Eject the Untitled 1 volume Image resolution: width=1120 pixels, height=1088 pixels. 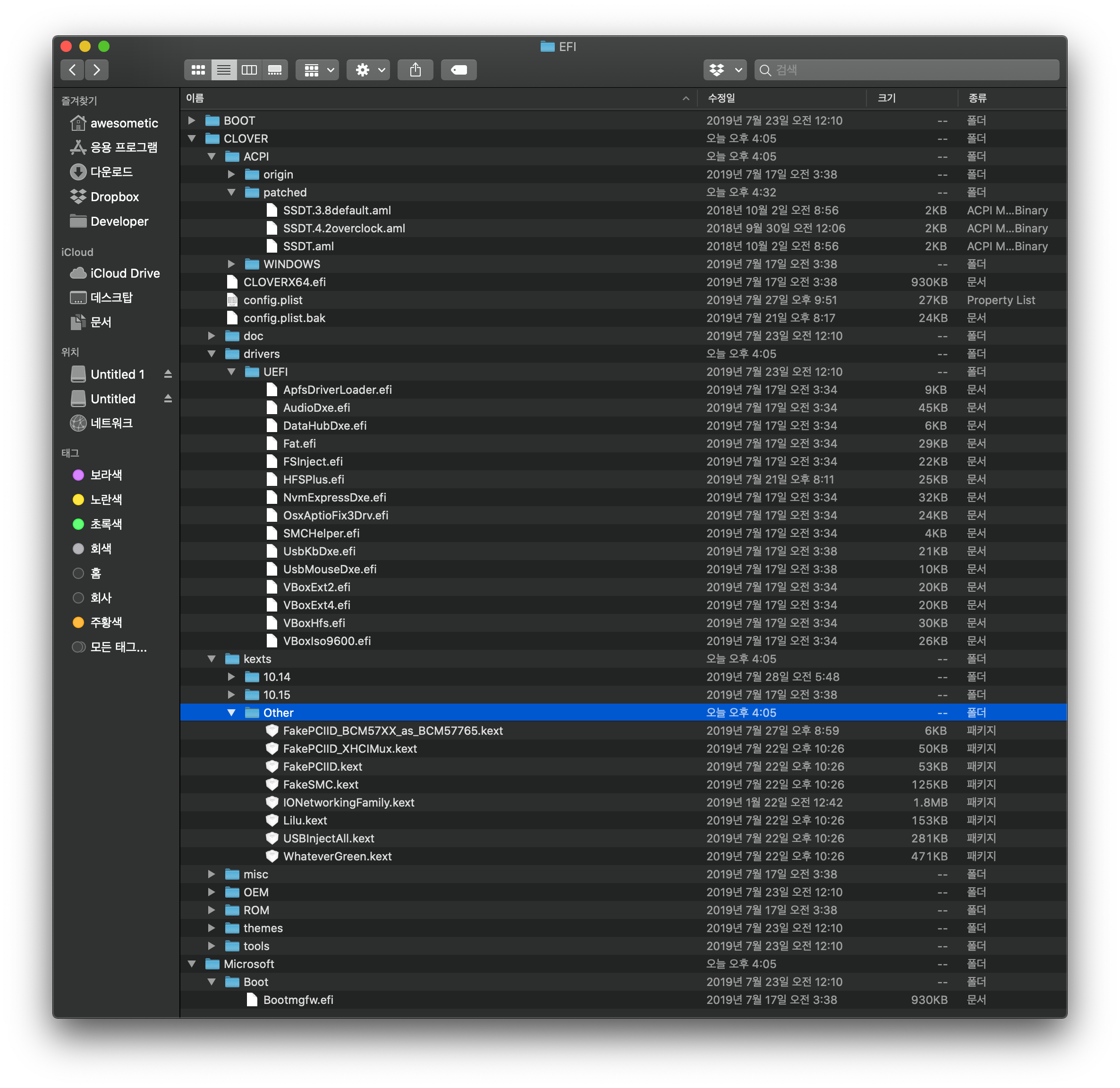pos(168,374)
